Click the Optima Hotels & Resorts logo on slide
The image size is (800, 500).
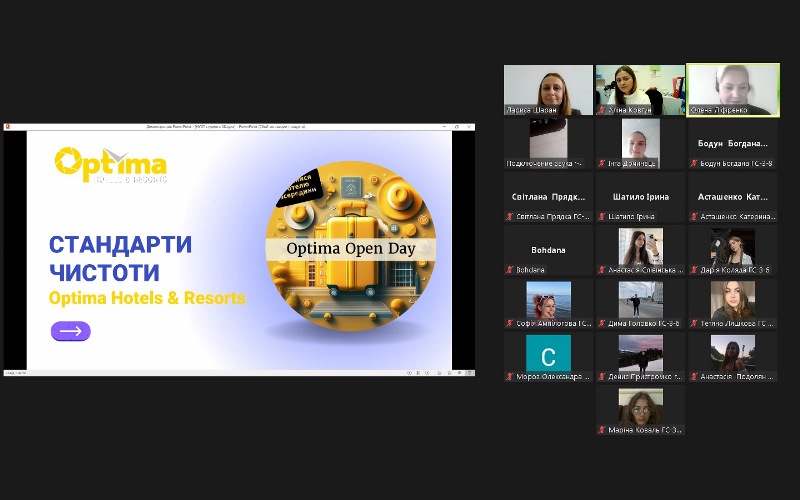pos(111,165)
